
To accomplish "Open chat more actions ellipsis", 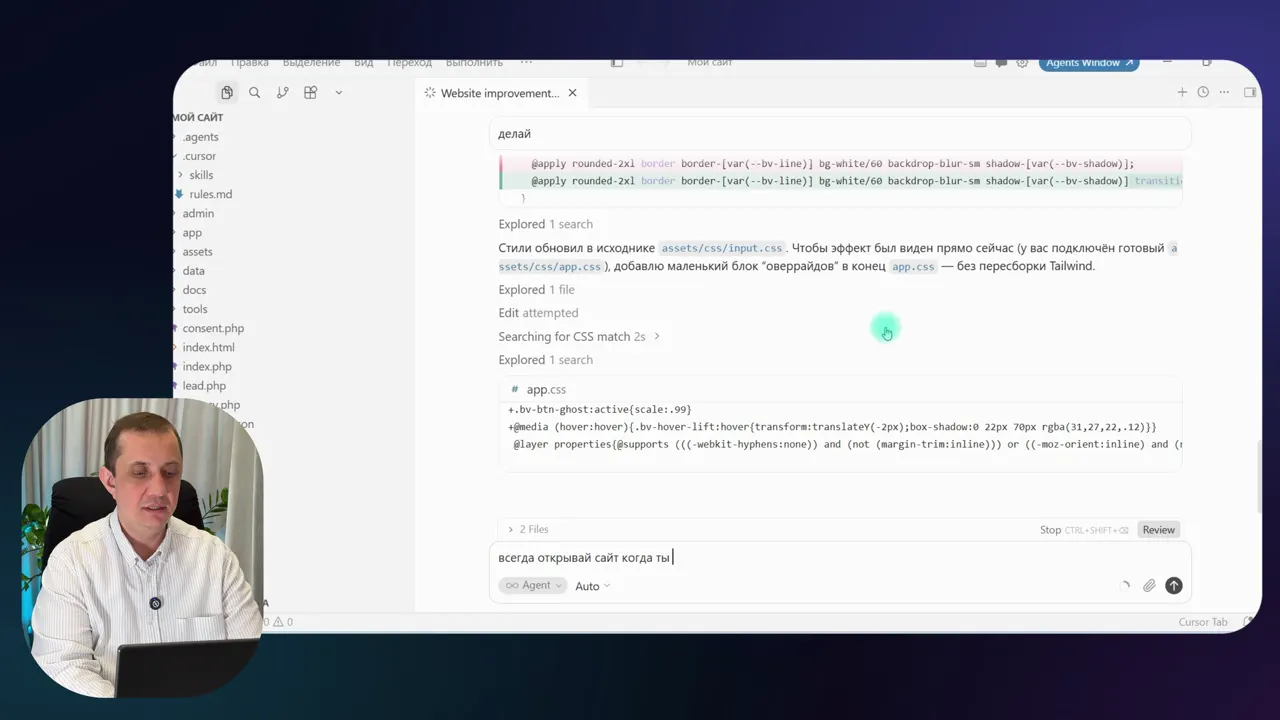I will point(1224,92).
